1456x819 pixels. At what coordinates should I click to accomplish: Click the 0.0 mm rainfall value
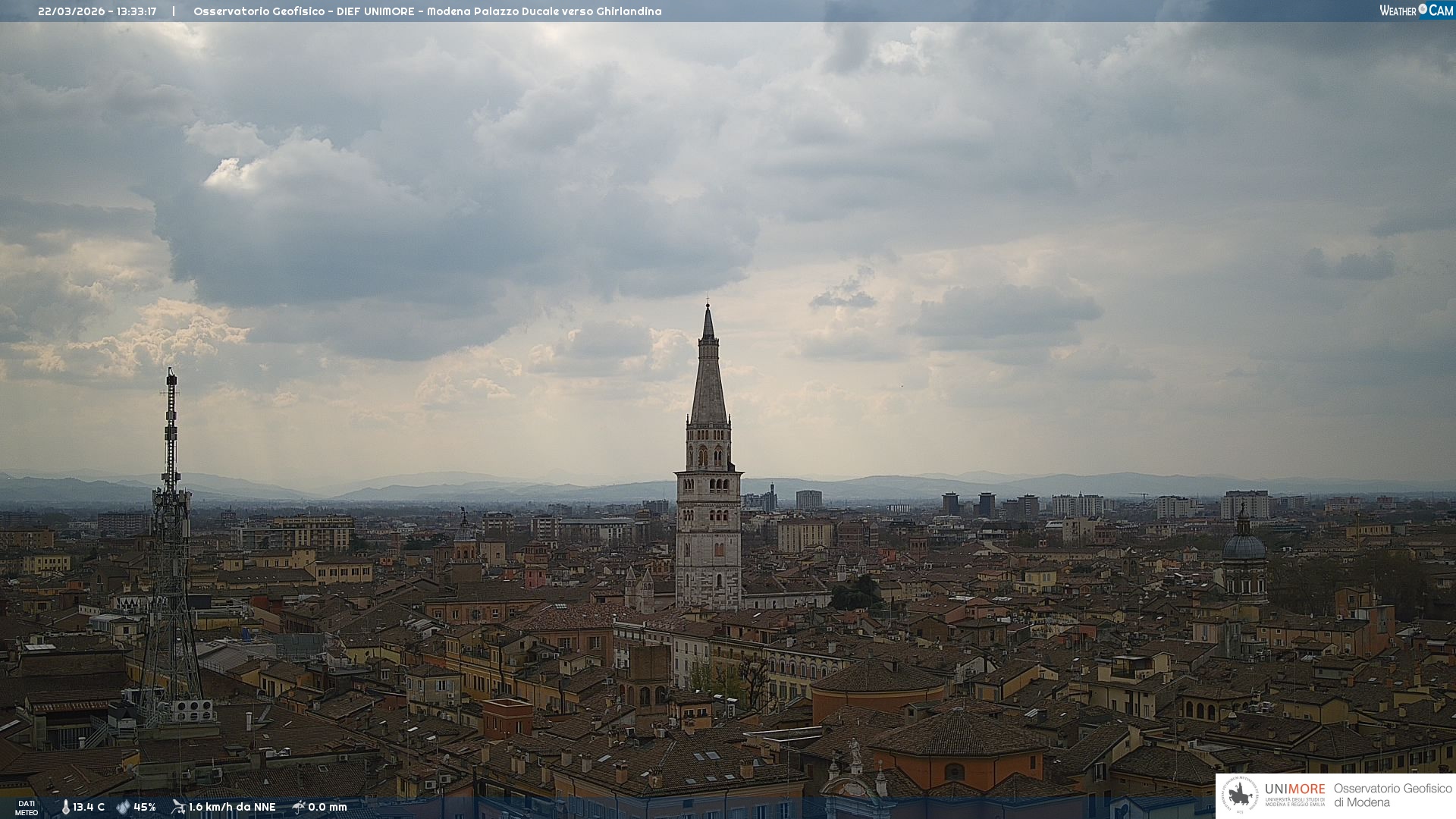[327, 808]
